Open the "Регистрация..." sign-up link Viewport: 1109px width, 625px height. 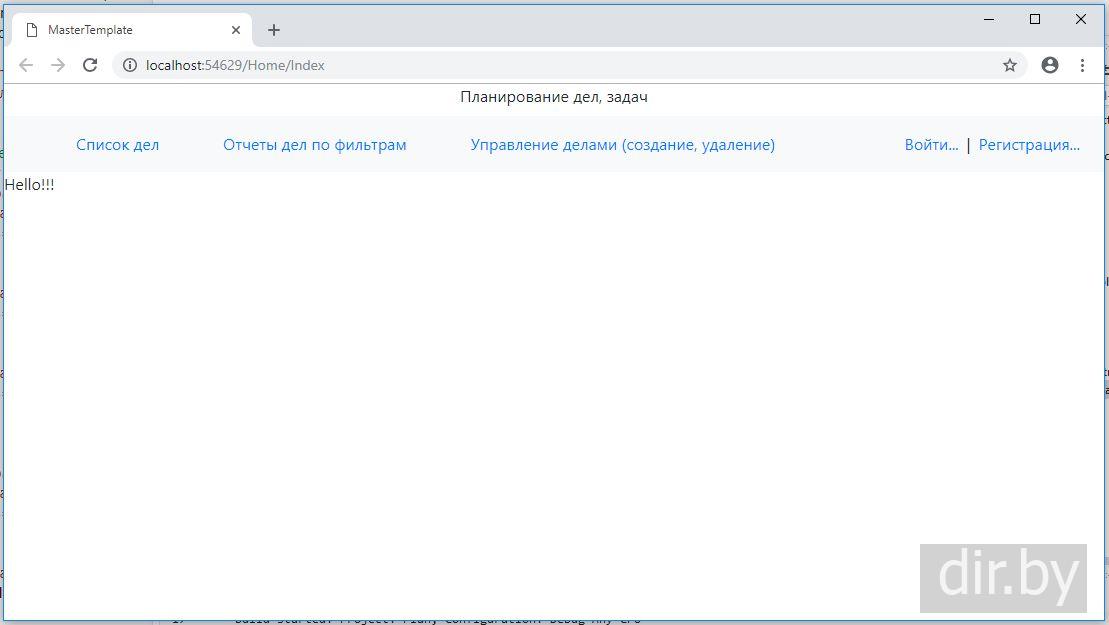click(x=1029, y=145)
